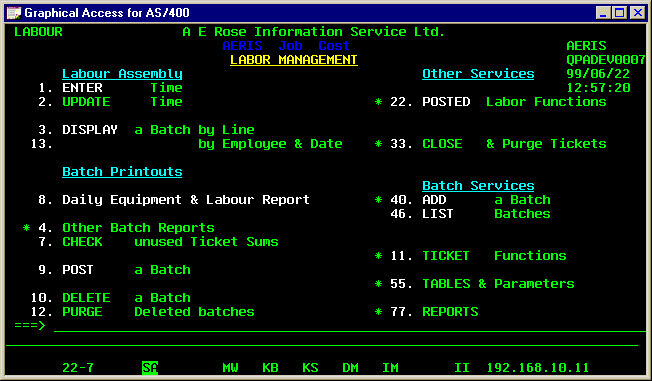
Task: Select option 9 POST a Batch
Action: tap(114, 270)
